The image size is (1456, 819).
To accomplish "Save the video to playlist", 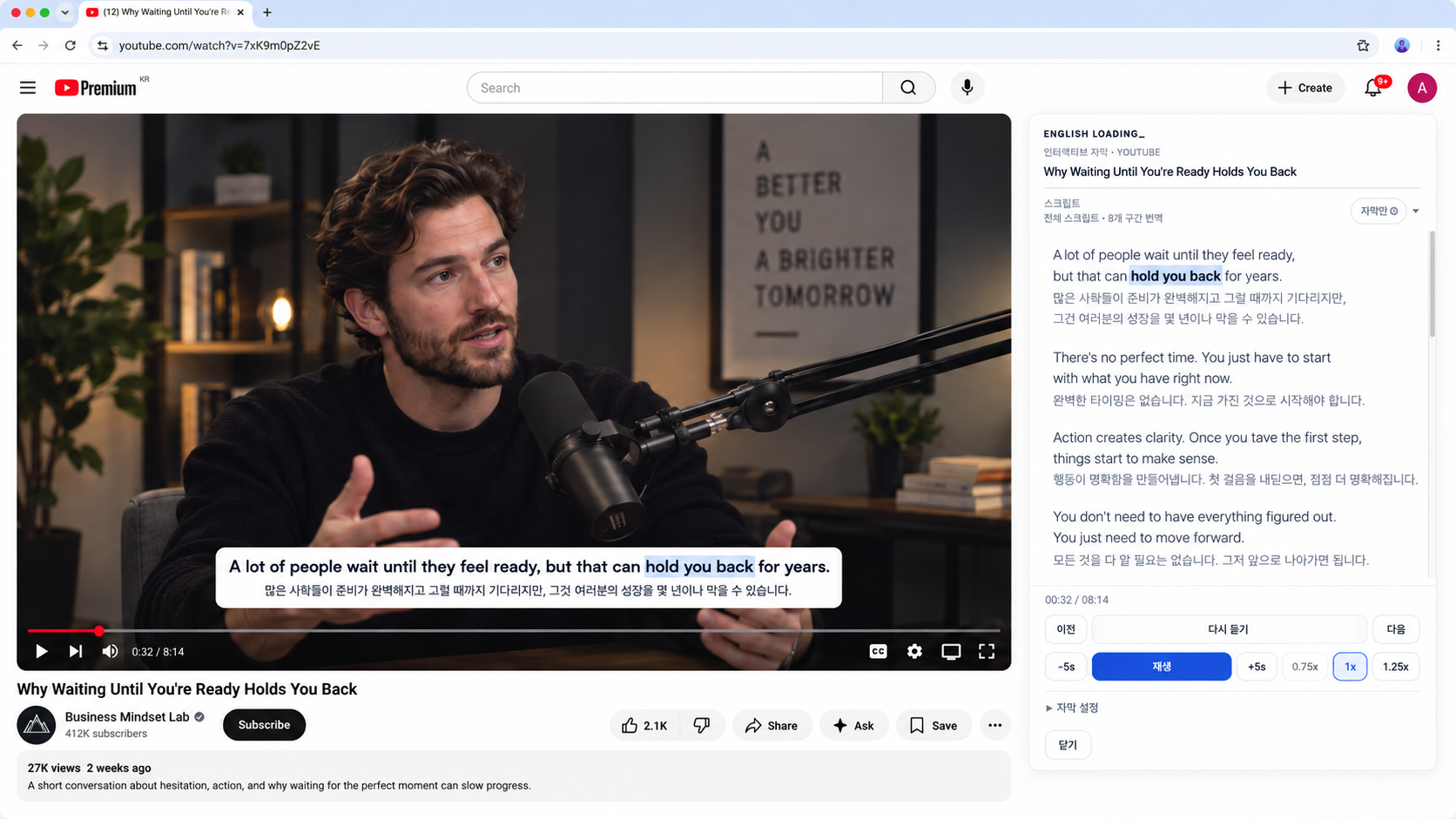I will pos(934,725).
